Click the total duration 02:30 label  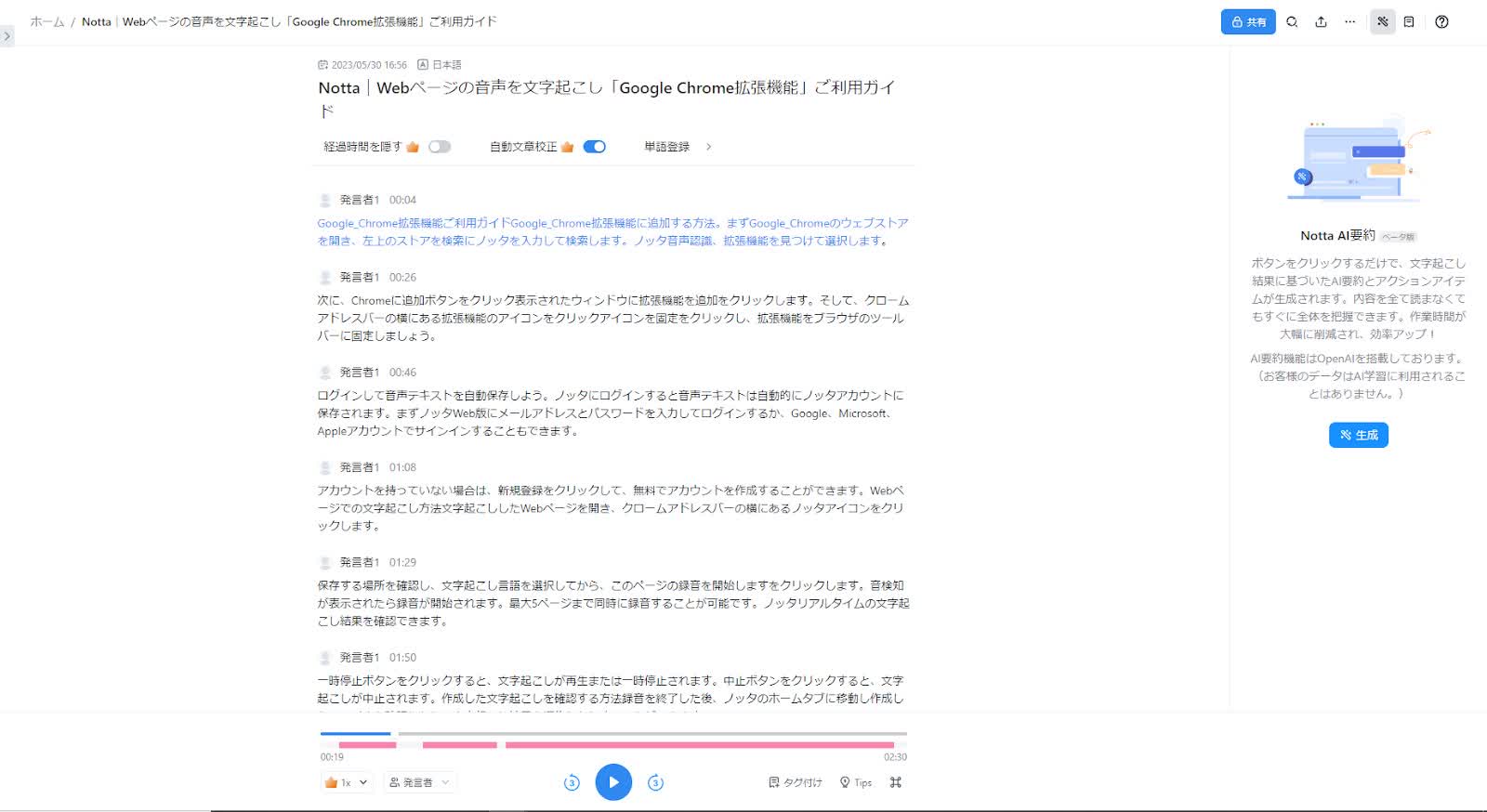[895, 757]
